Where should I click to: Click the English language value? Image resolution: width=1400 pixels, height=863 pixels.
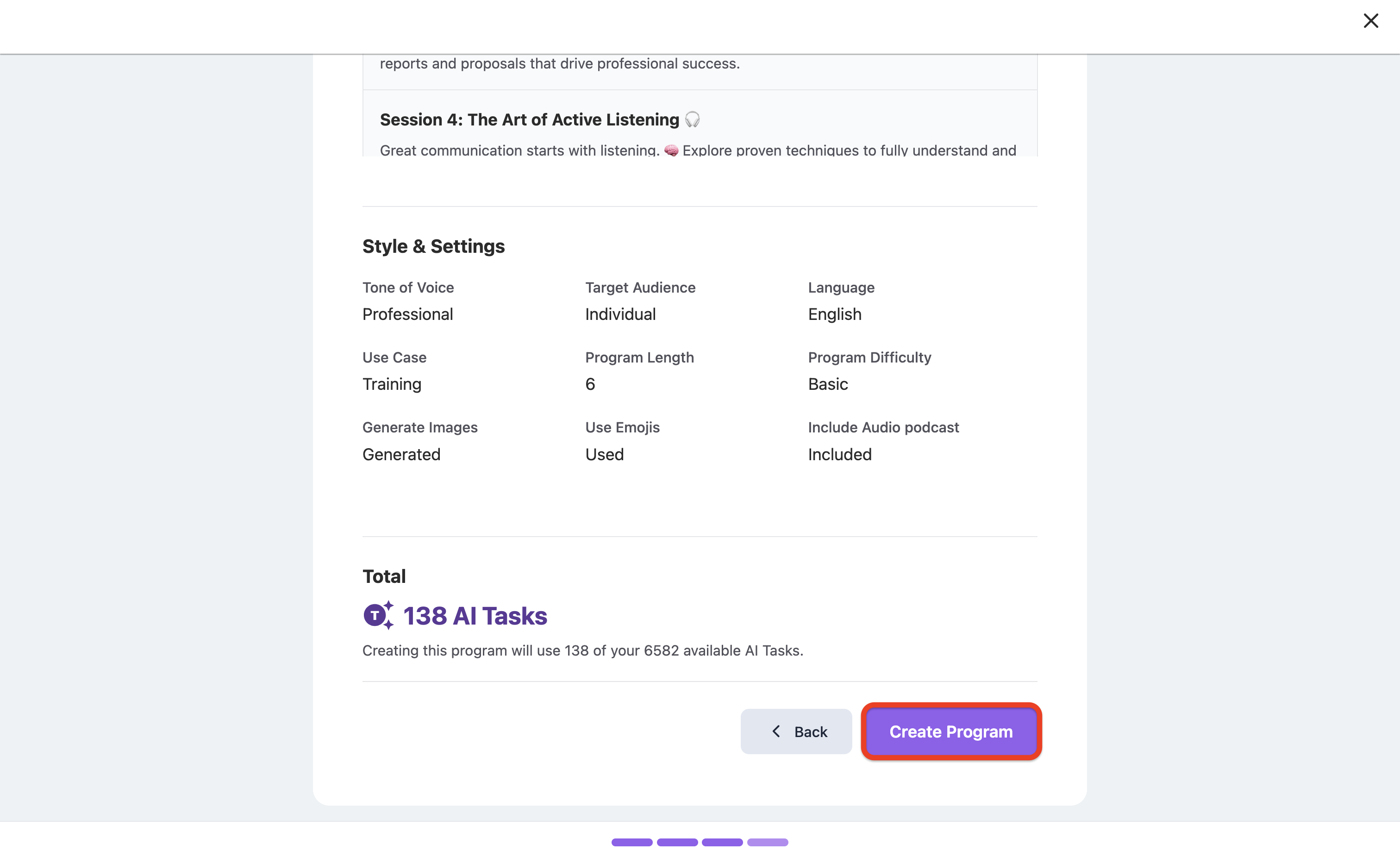pyautogui.click(x=834, y=314)
